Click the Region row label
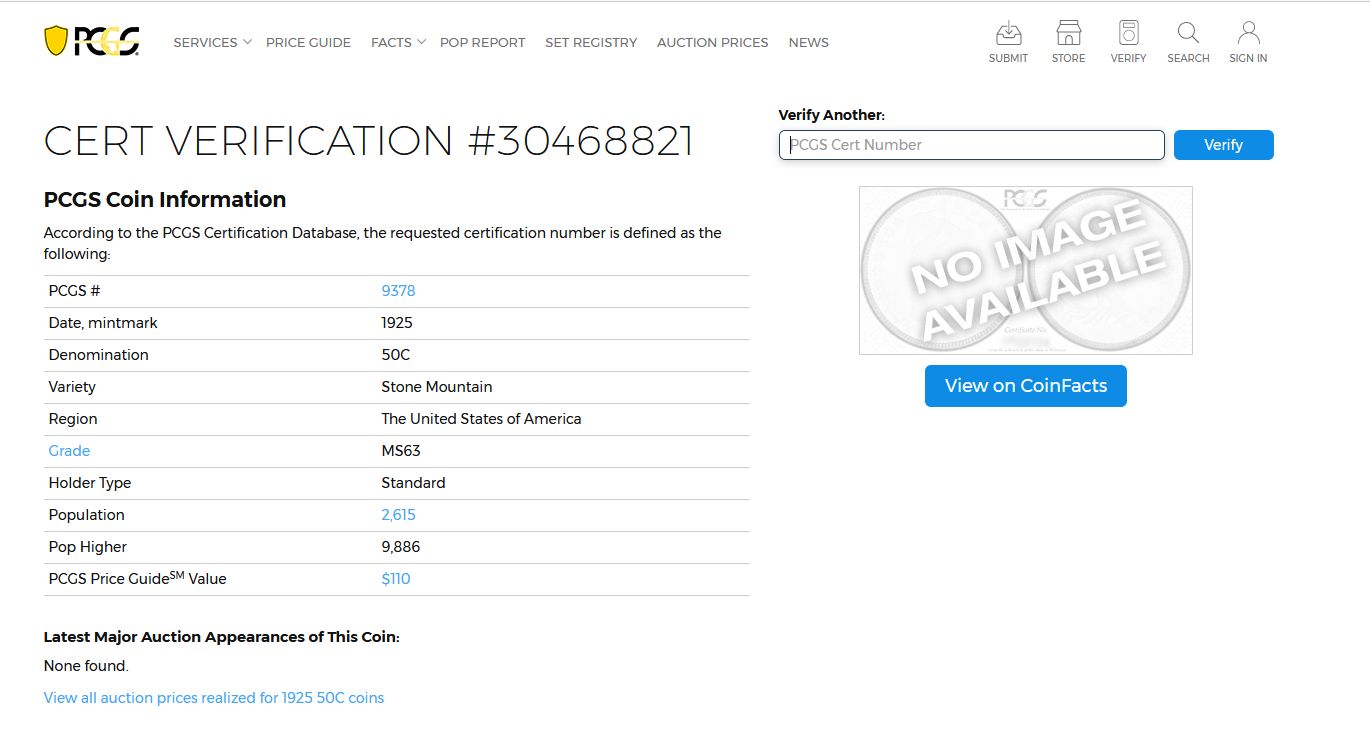The height and width of the screenshot is (732, 1370). [73, 419]
